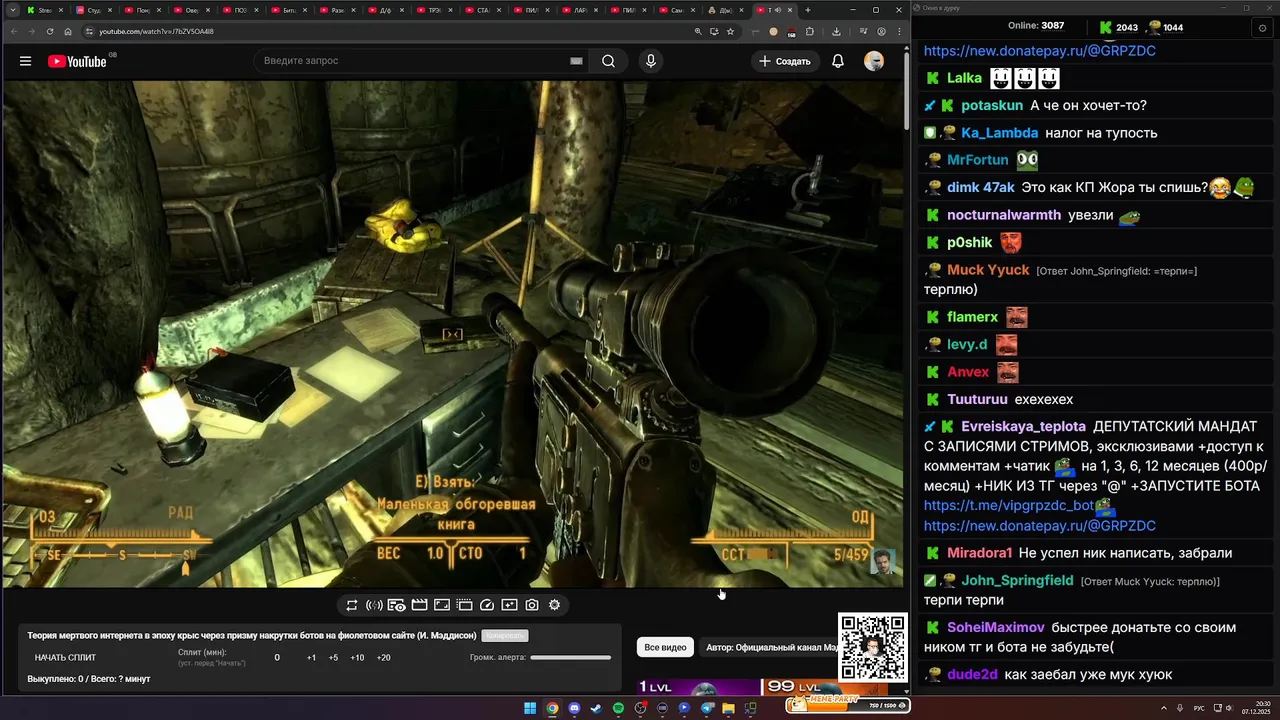The height and width of the screenshot is (720, 1280).
Task: Click the QR code overlay image
Action: (873, 647)
